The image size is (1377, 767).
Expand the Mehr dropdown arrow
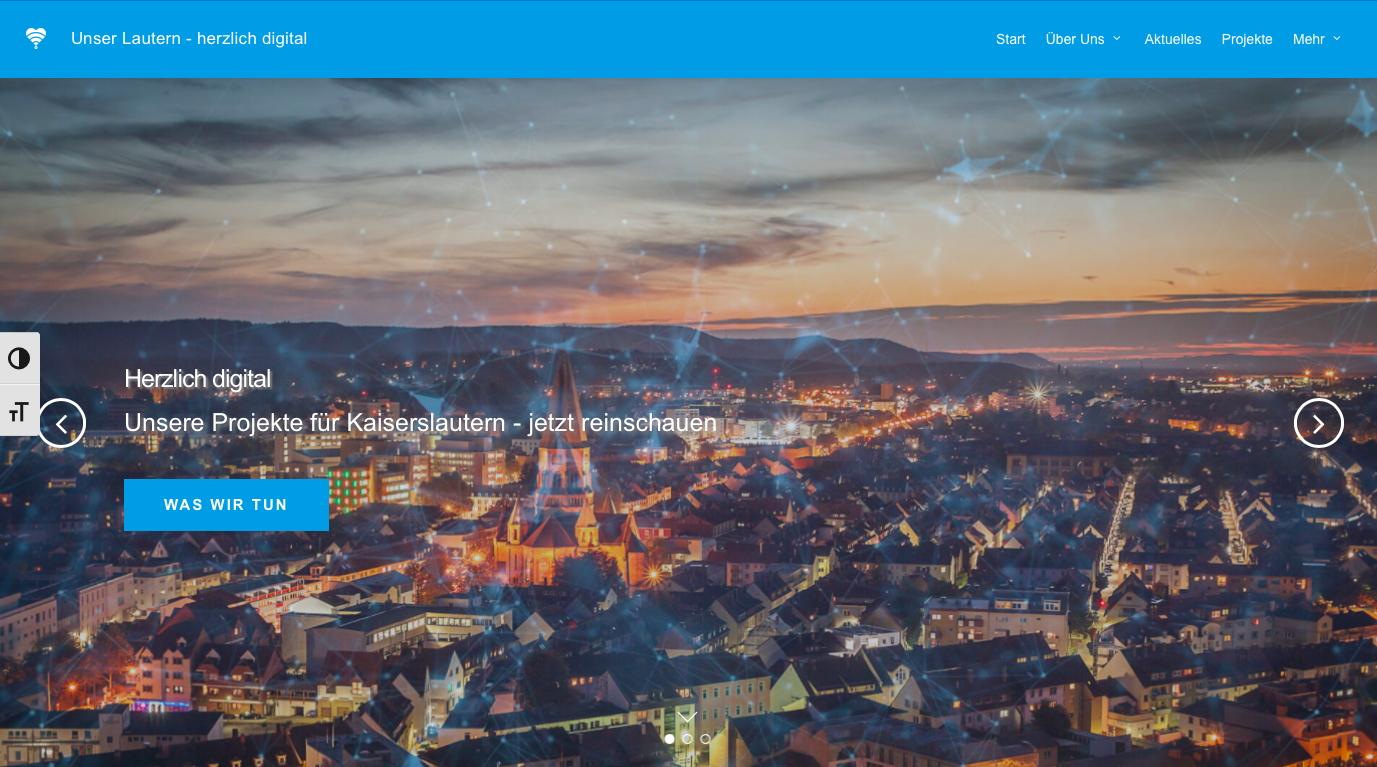[x=1337, y=39]
